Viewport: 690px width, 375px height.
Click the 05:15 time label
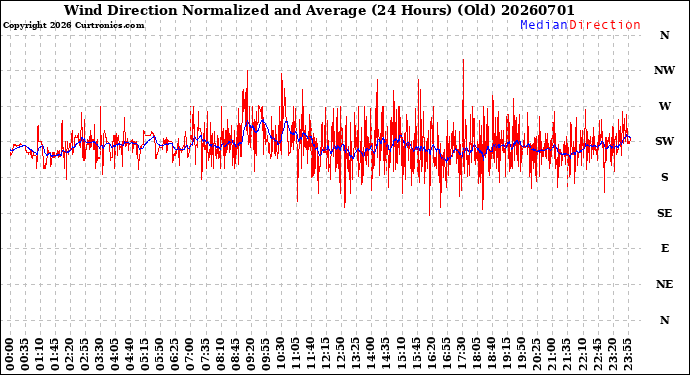pyautogui.click(x=145, y=354)
